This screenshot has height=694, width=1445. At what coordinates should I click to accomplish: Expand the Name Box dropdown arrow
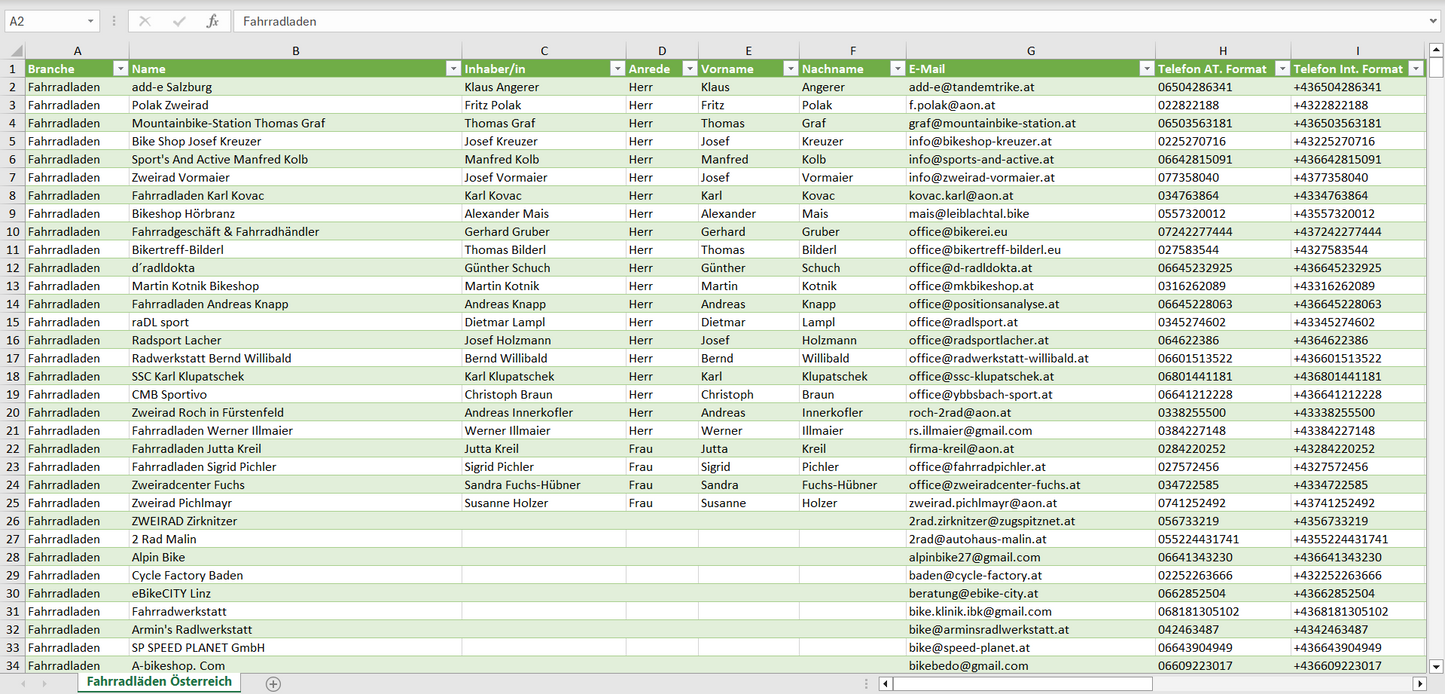click(90, 21)
